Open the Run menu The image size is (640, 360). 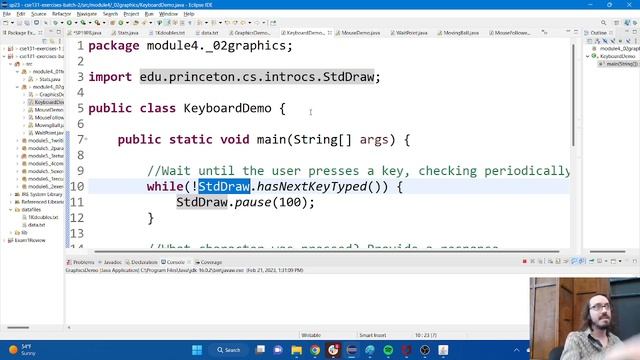point(149,14)
